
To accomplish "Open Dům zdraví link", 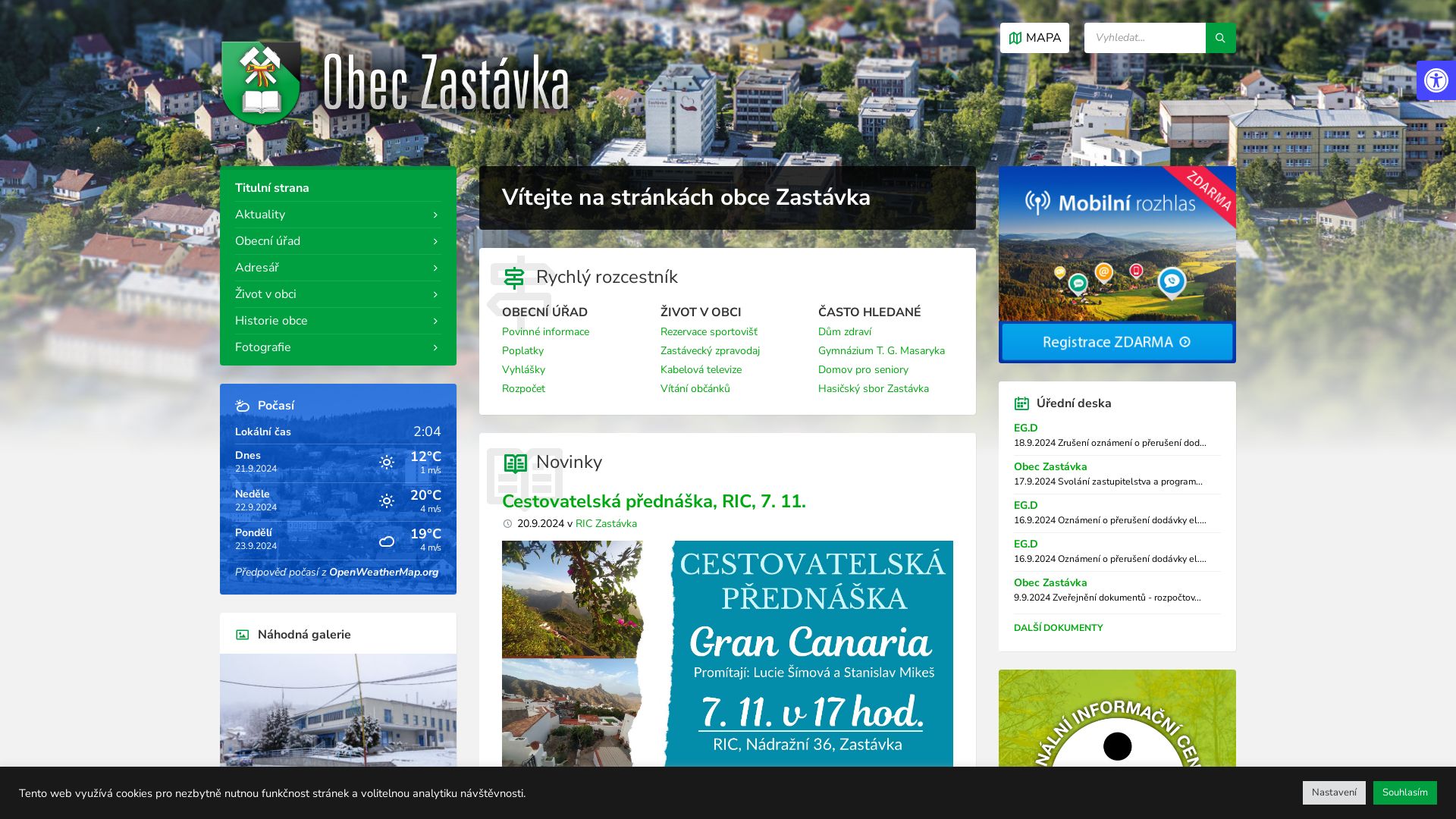I will pyautogui.click(x=845, y=332).
